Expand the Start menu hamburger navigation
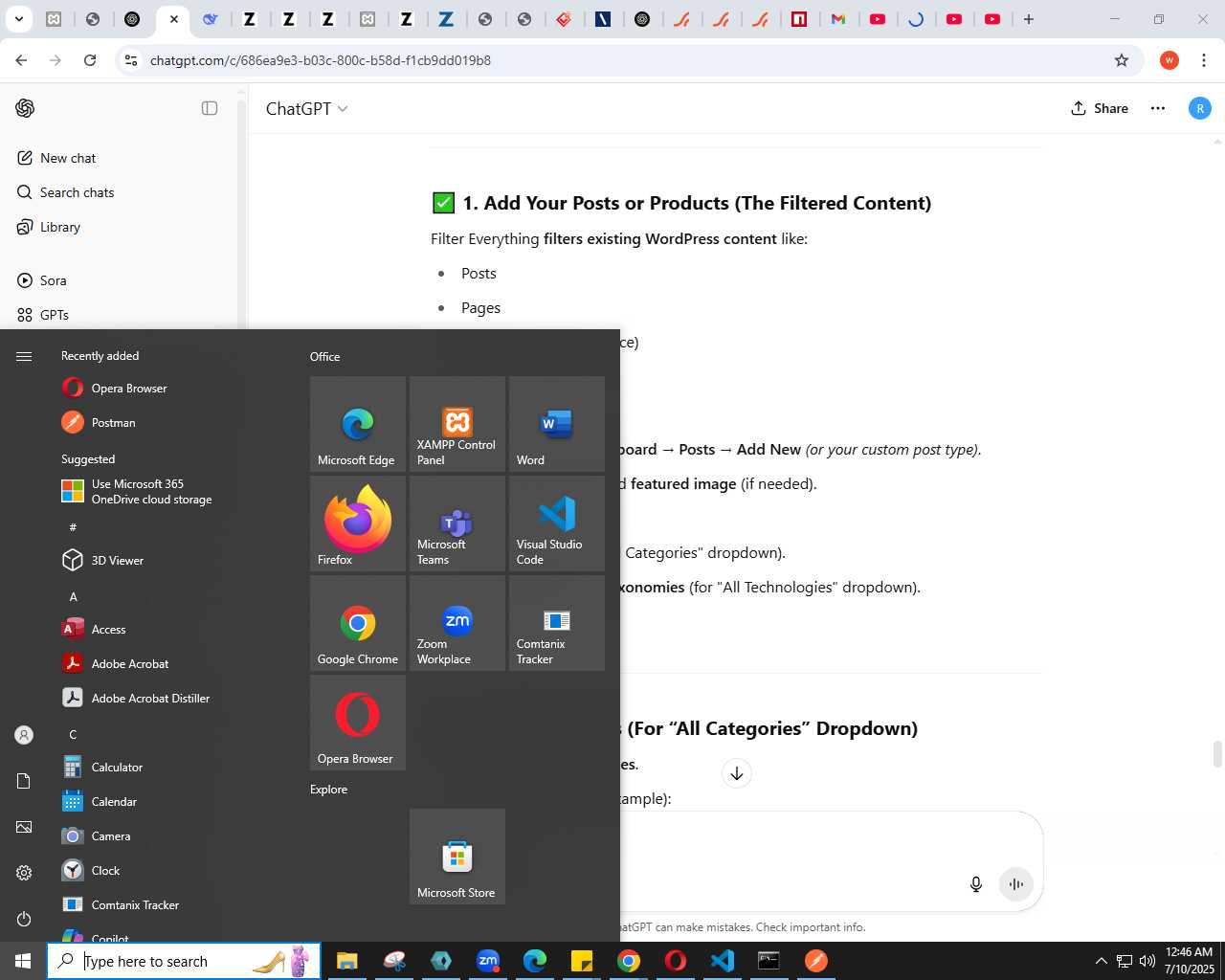 [x=24, y=356]
